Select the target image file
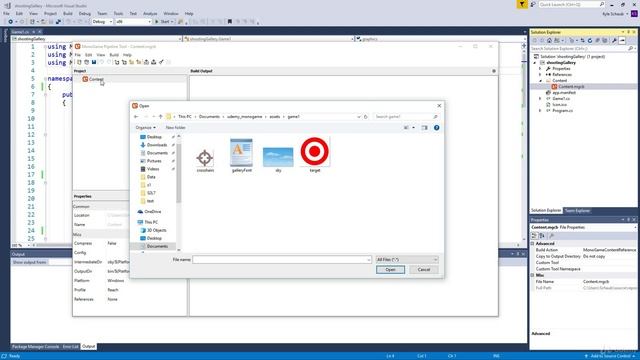This screenshot has width=640, height=360. coord(315,154)
